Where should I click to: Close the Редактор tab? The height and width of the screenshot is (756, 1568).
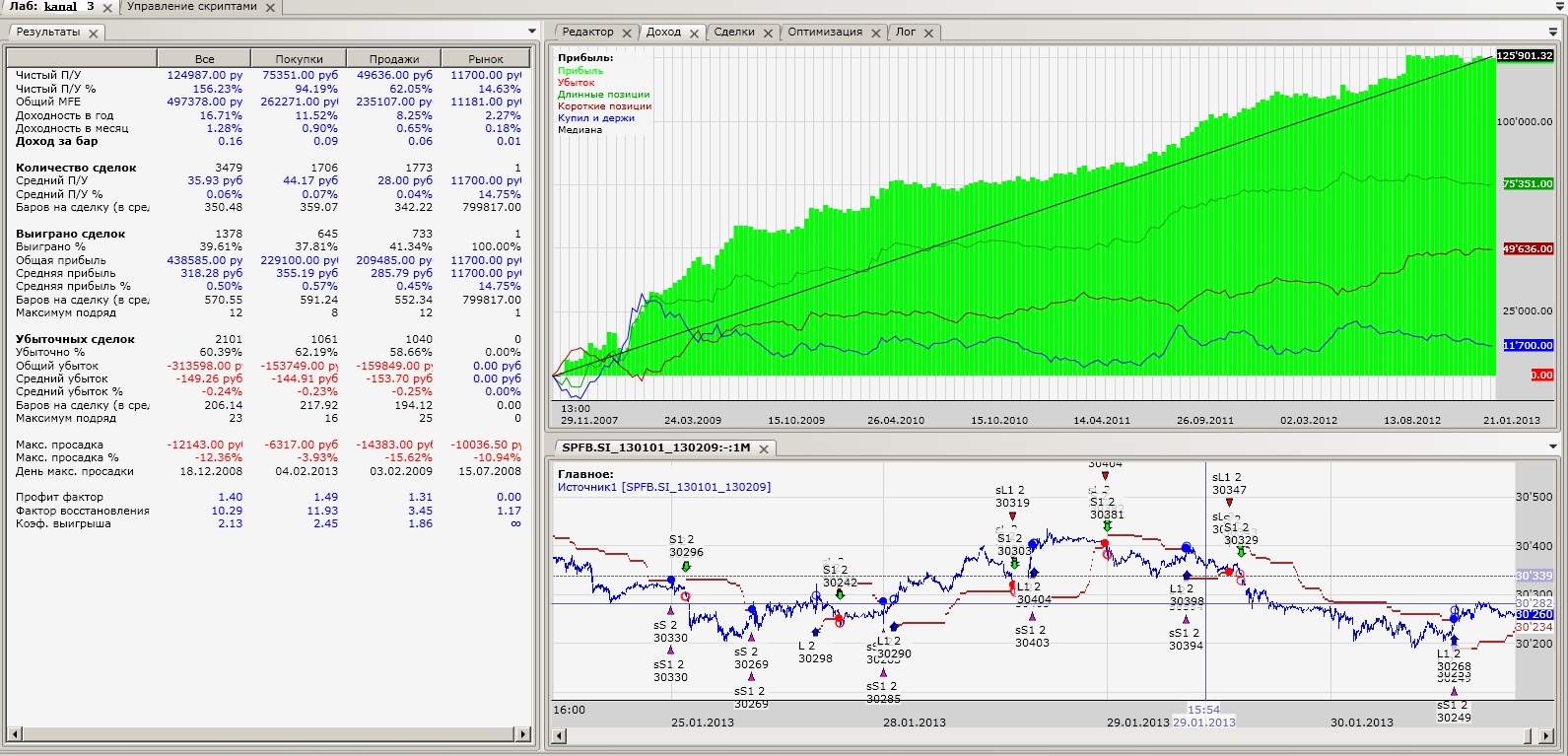click(x=627, y=33)
